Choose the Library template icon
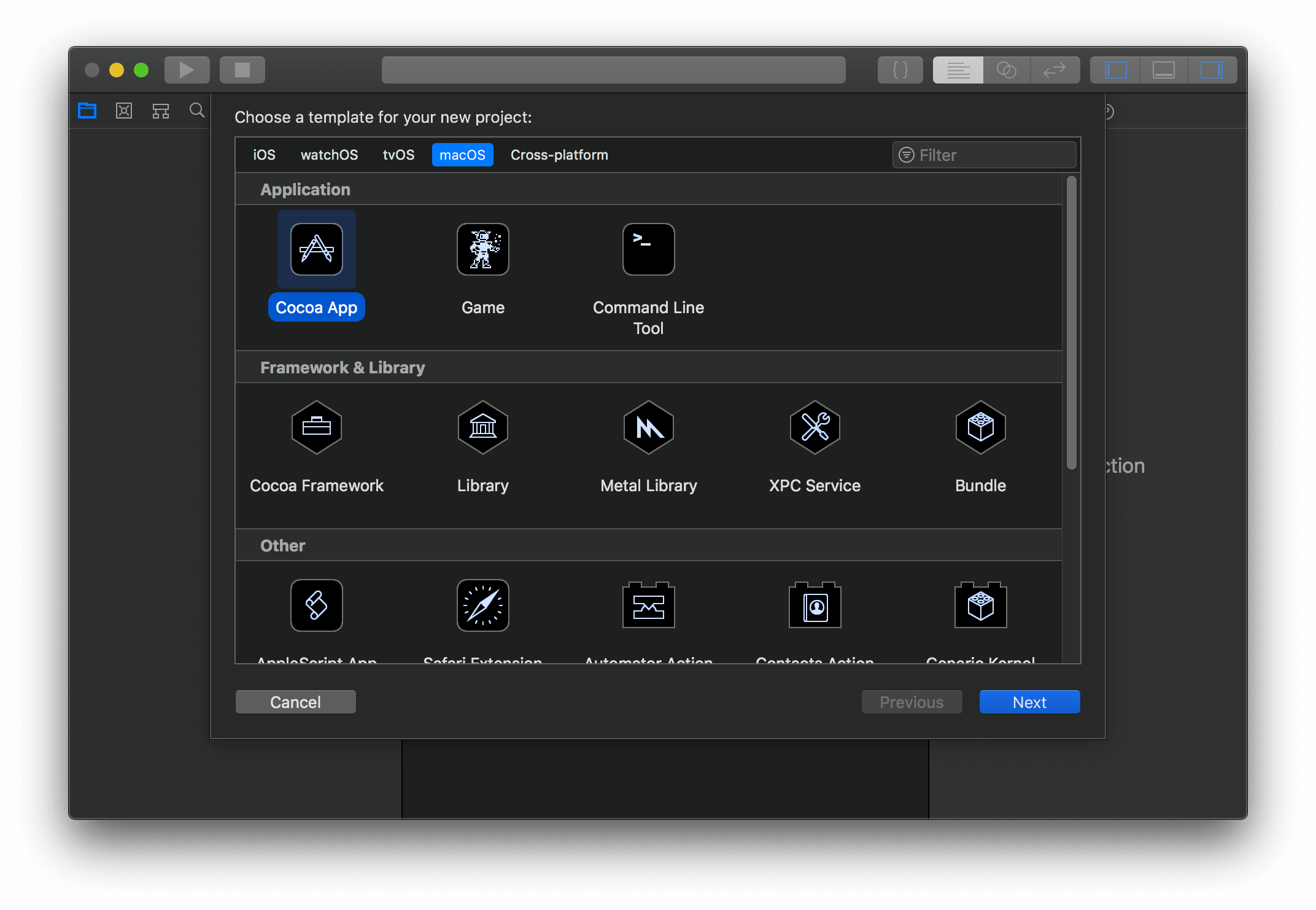Image resolution: width=1316 pixels, height=910 pixels. click(482, 427)
